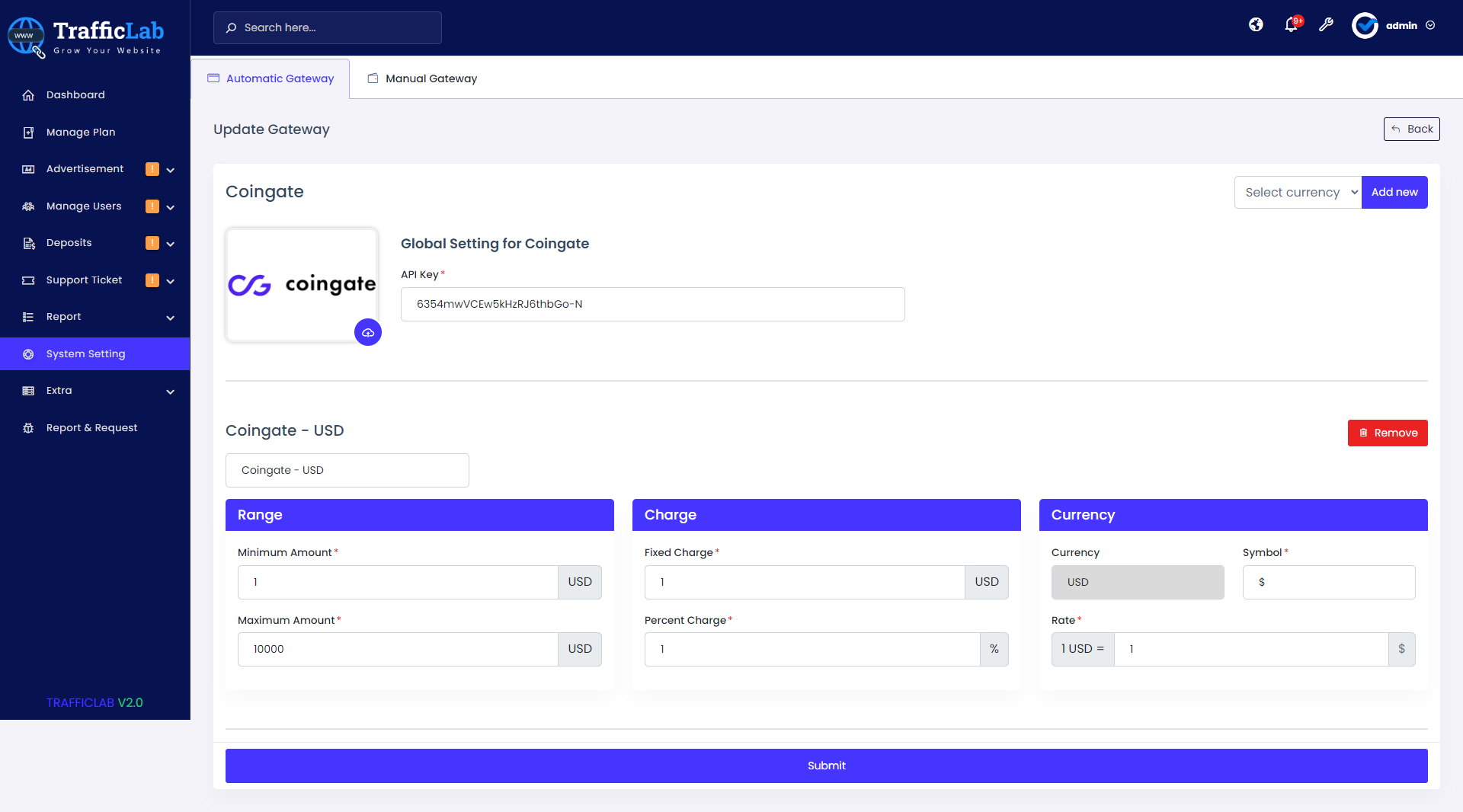This screenshot has width=1463, height=812.
Task: Open Report & Request from the sidebar
Action: pyautogui.click(x=91, y=427)
